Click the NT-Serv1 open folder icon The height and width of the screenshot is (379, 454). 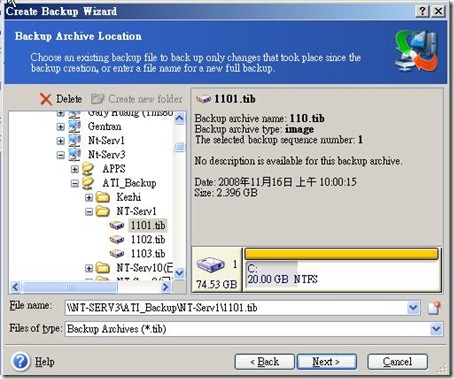(x=103, y=211)
